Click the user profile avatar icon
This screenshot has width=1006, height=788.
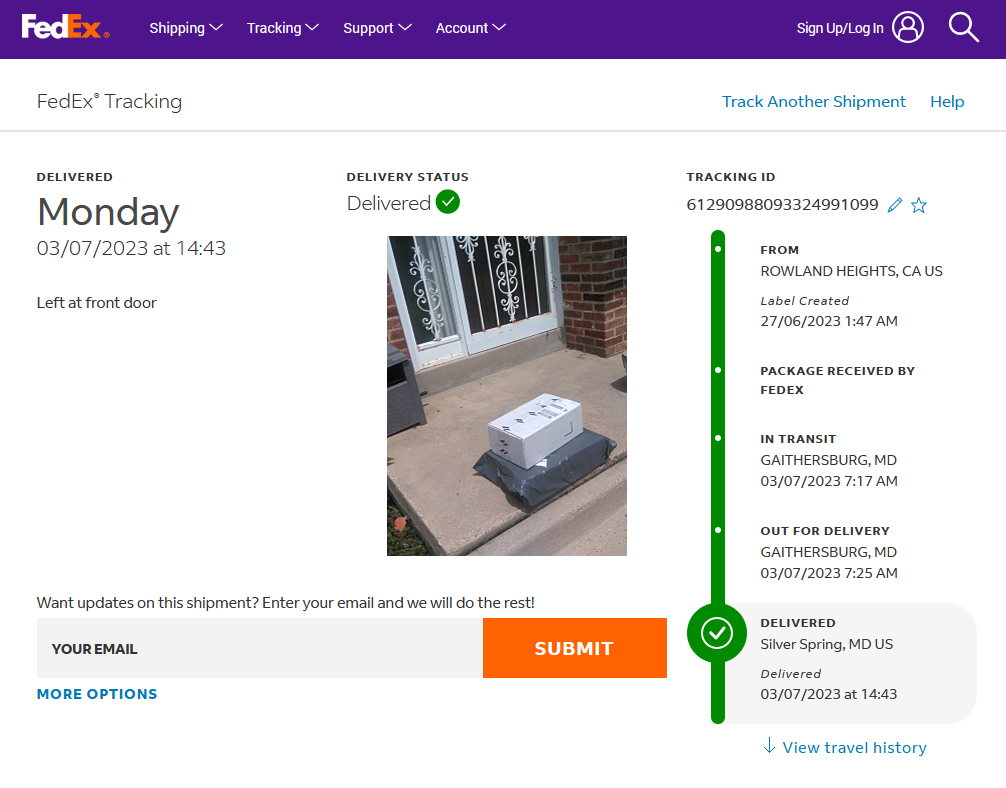tap(908, 28)
